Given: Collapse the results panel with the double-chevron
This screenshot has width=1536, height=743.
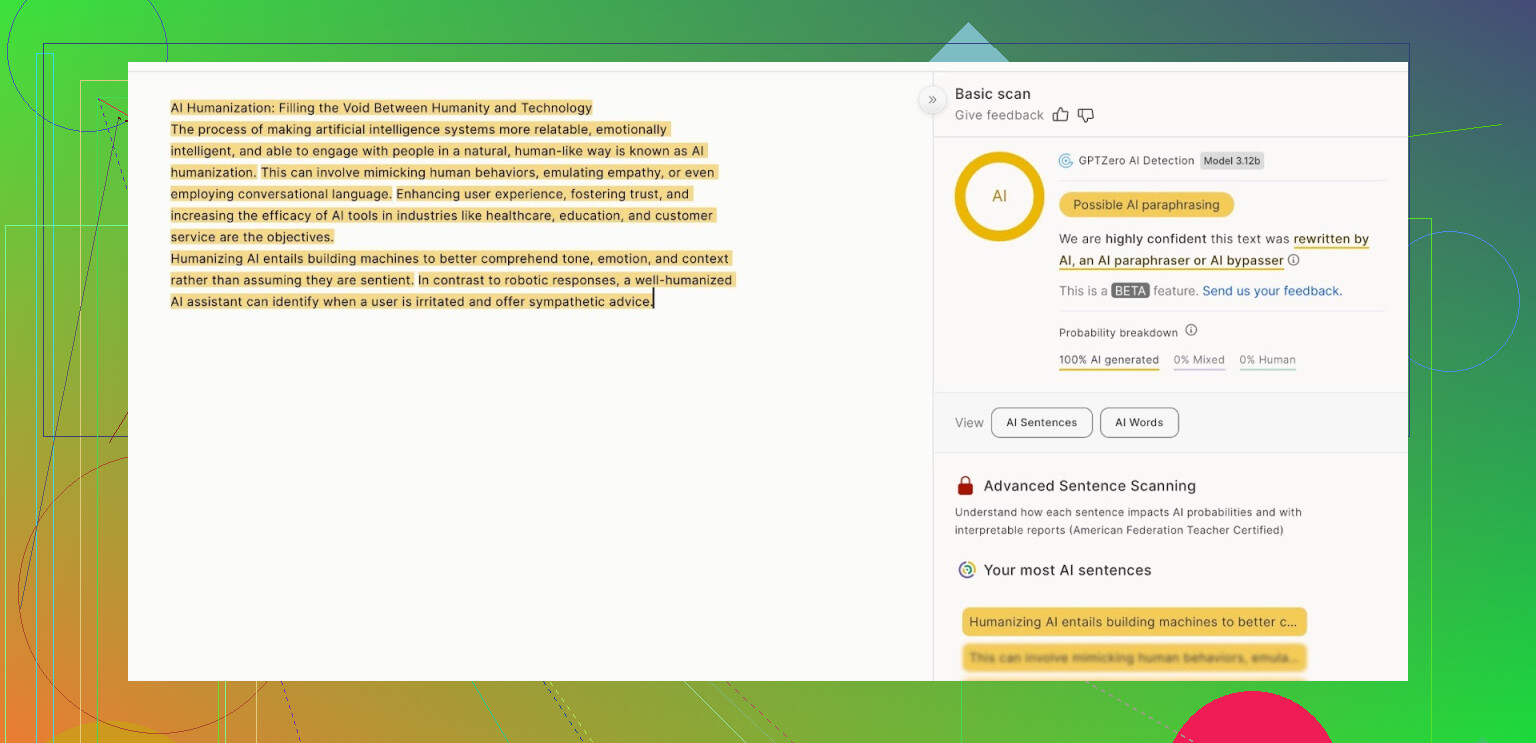Looking at the screenshot, I should point(932,99).
